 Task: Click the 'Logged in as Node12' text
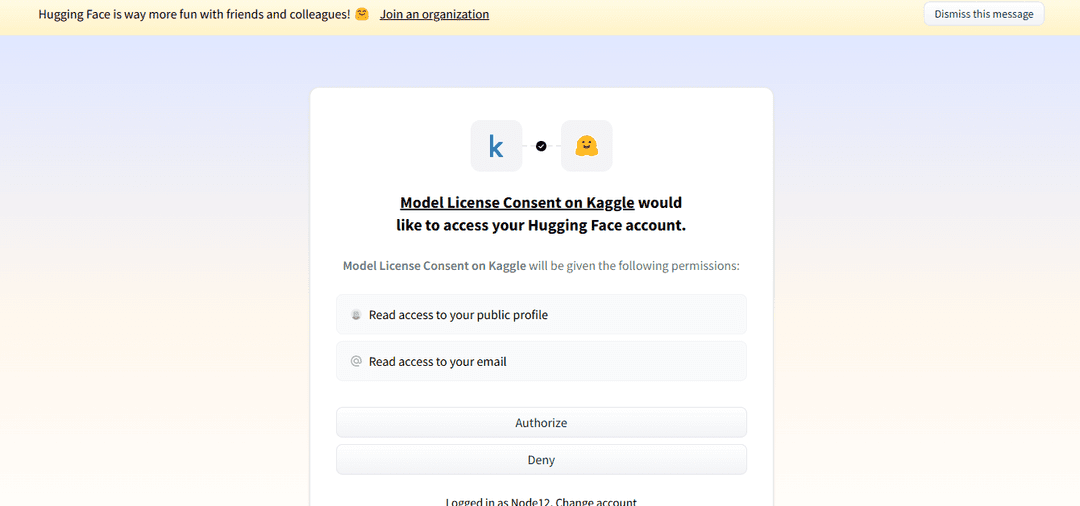tap(499, 502)
